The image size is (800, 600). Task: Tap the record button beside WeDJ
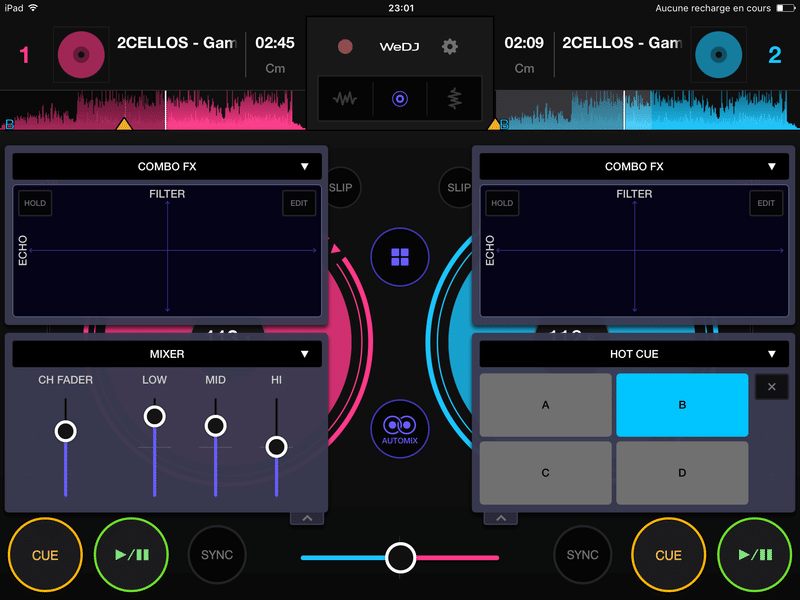tap(345, 47)
